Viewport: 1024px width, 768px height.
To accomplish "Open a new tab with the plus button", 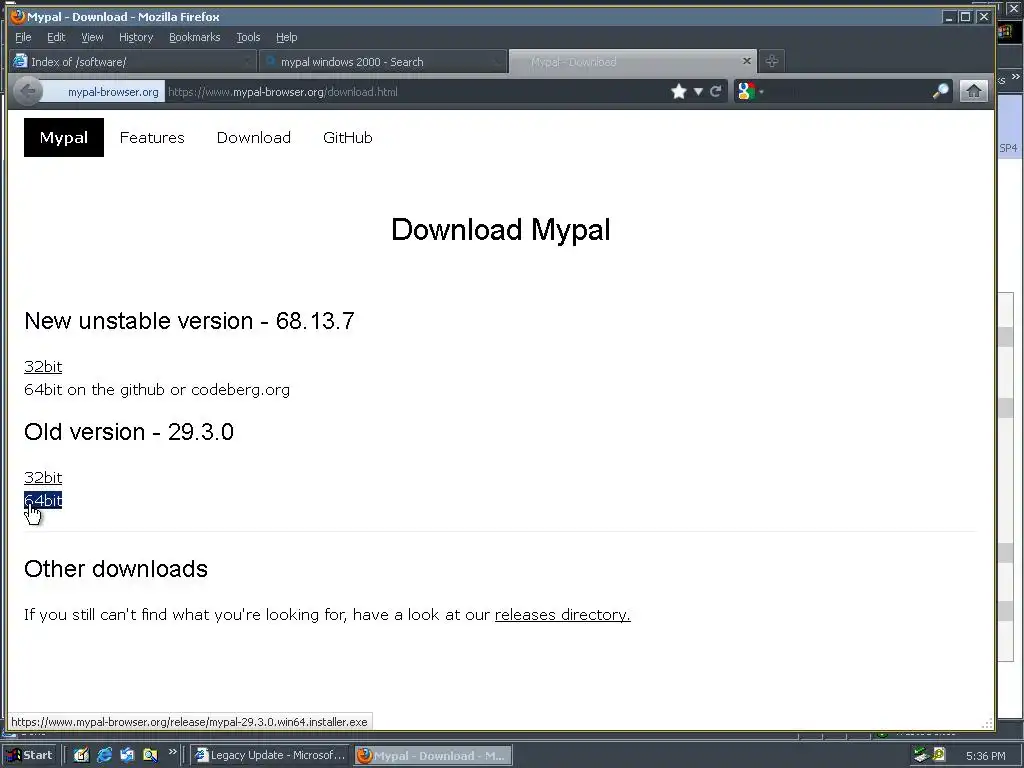I will [x=771, y=61].
